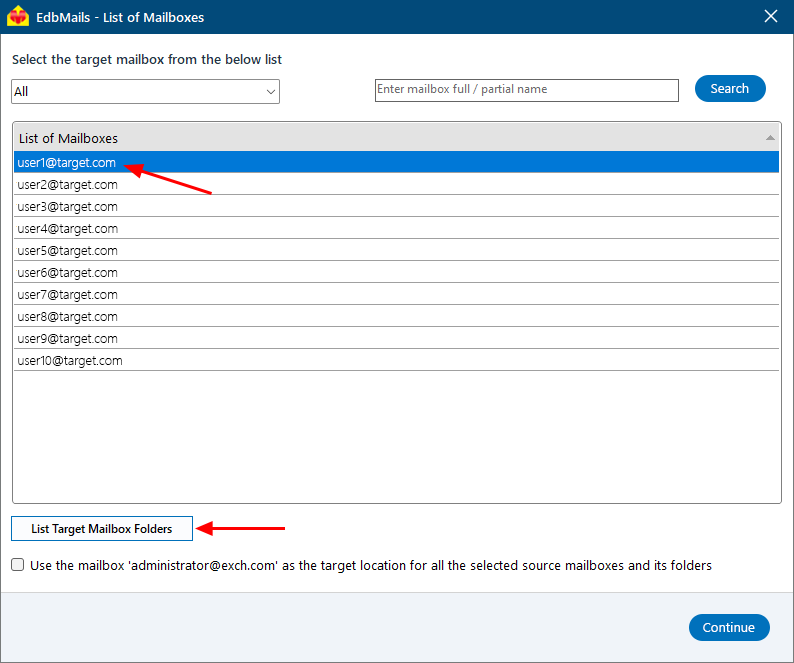The width and height of the screenshot is (794, 663).
Task: Click the Continue button
Action: coord(728,627)
